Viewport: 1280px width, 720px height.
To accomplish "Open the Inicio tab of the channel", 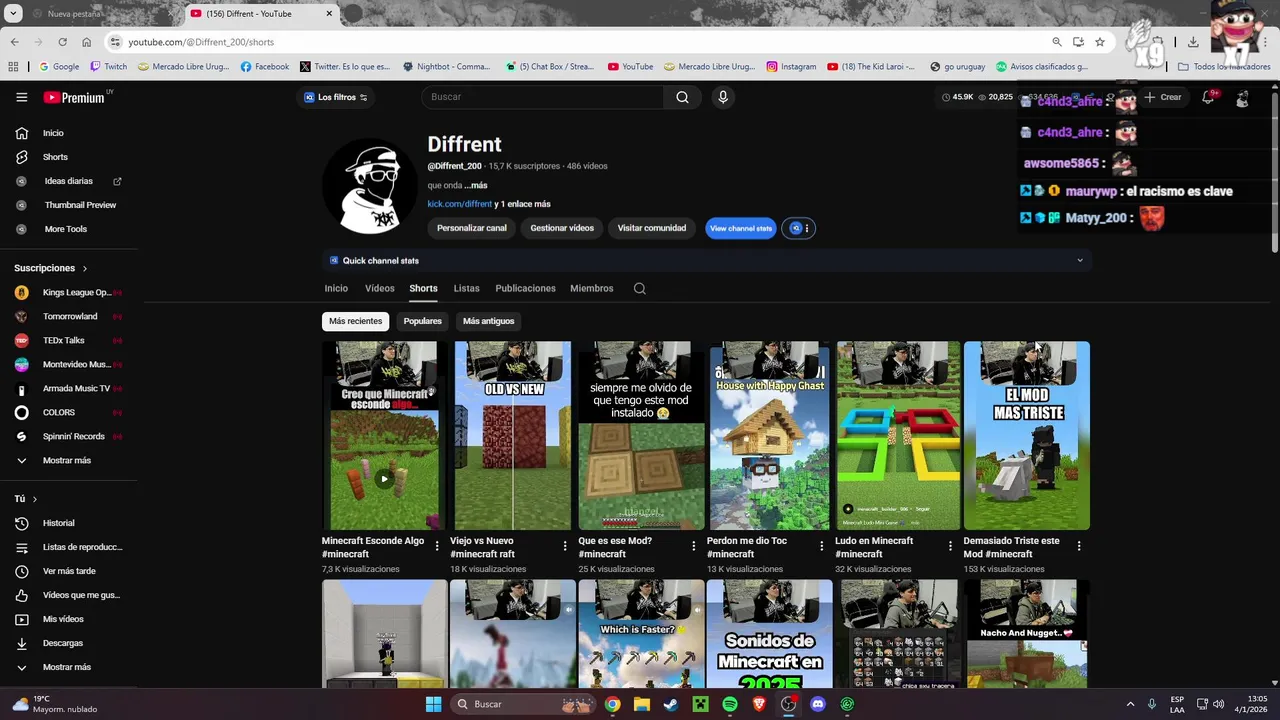I will 336,288.
